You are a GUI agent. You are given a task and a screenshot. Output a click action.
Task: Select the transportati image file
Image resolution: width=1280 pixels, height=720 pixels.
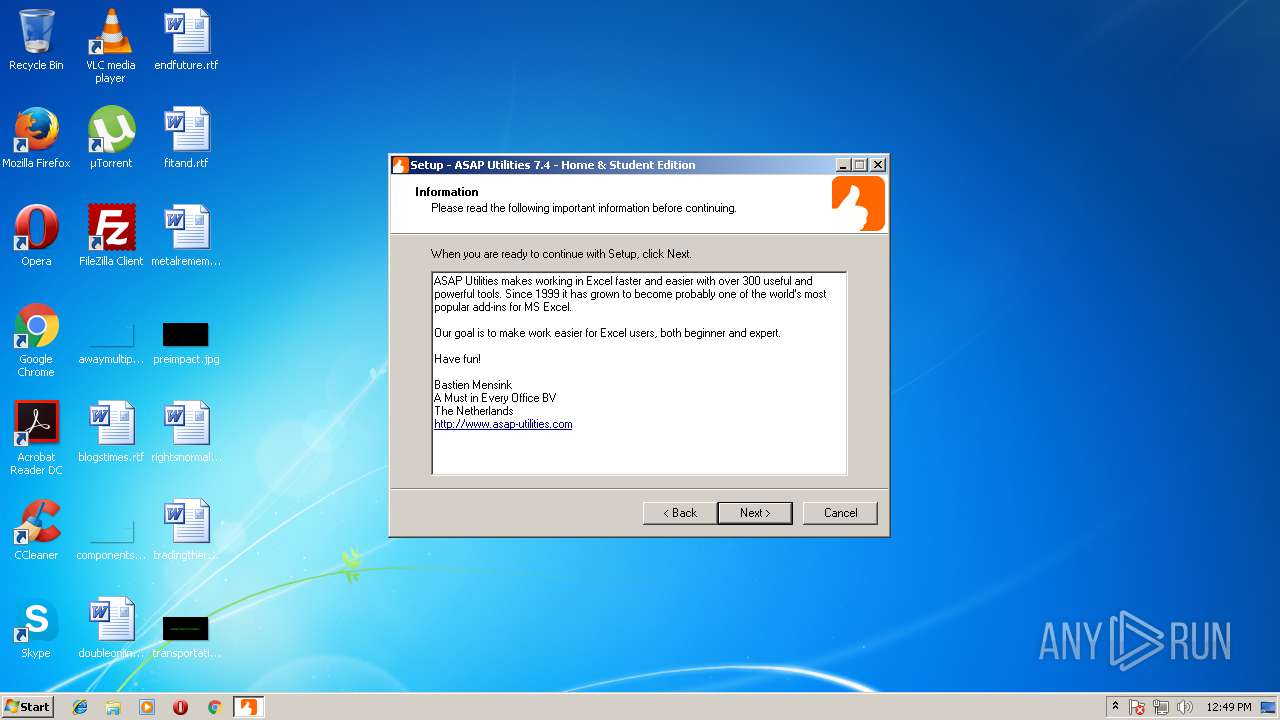pos(186,636)
